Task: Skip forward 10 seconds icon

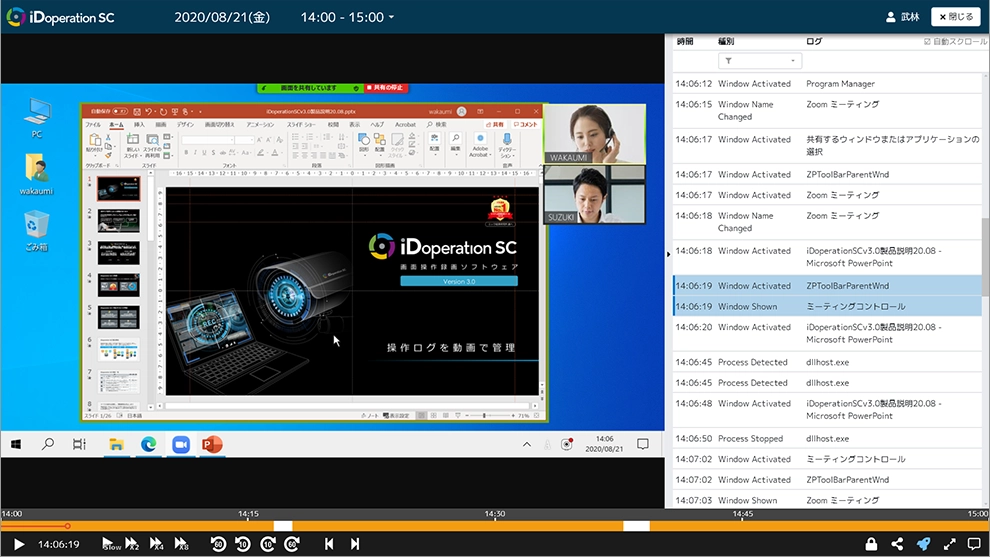Action: (x=267, y=544)
